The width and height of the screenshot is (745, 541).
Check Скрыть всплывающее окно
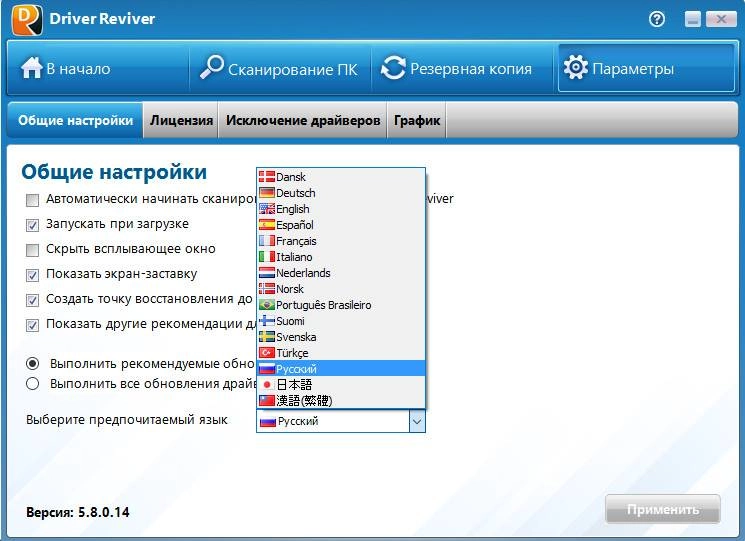32,250
